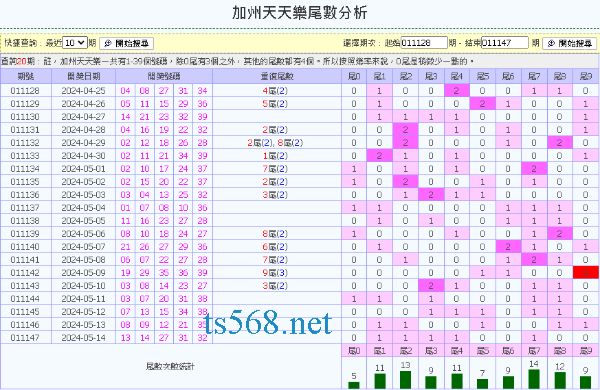Viewport: 600px width, 390px height.
Task: Select period number 011135
Action: click(x=25, y=182)
